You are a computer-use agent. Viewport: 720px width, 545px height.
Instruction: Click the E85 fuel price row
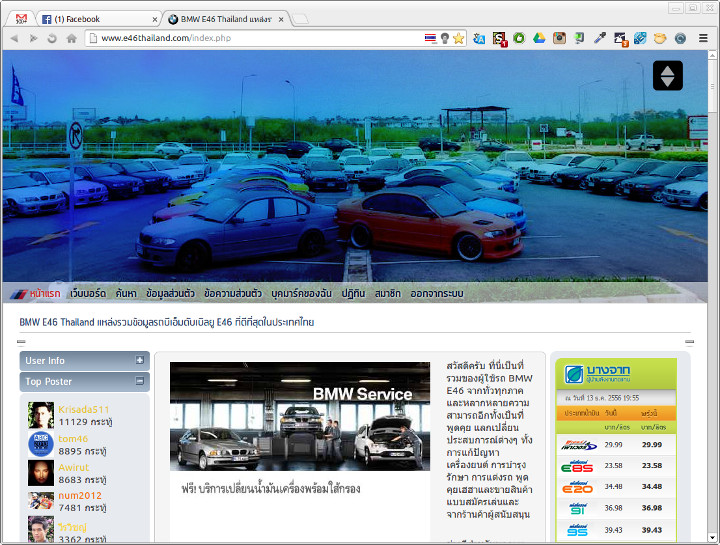[x=616, y=466]
